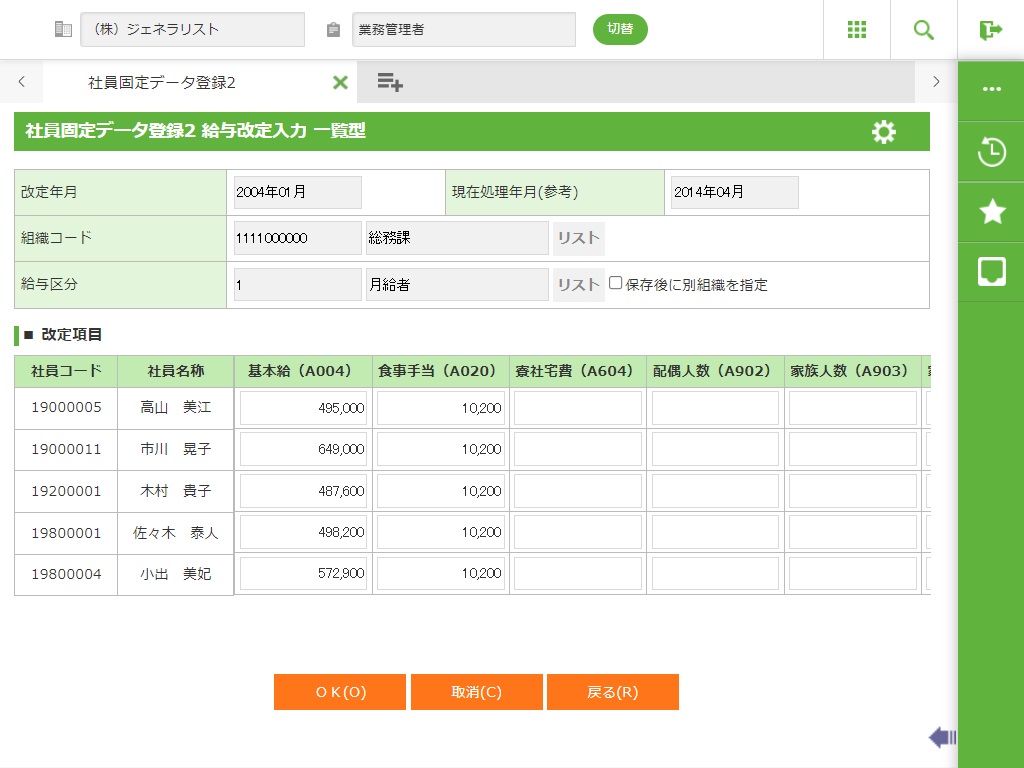Add a new tab with list-plus icon
The height and width of the screenshot is (768, 1024).
coord(390,83)
